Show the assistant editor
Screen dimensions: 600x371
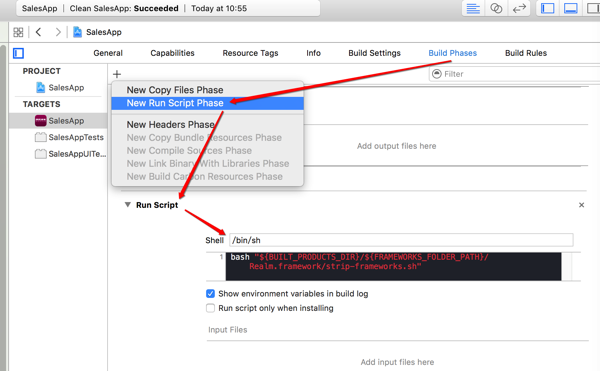click(x=496, y=8)
